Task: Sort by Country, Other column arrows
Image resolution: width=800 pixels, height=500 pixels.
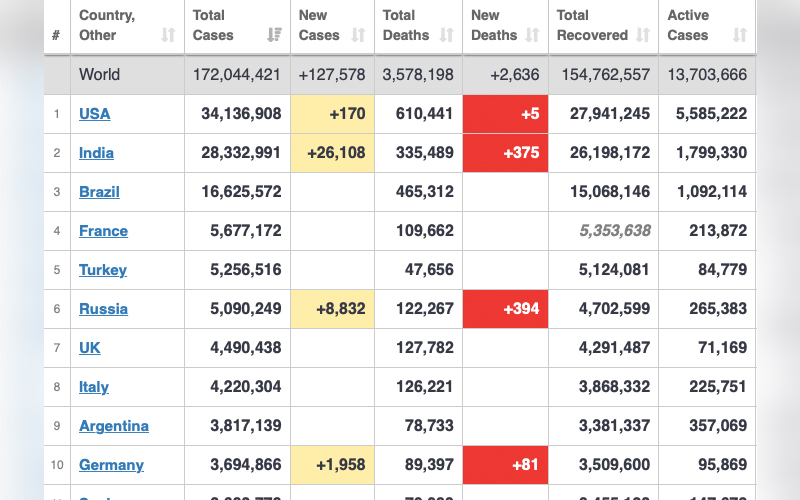Action: (168, 35)
